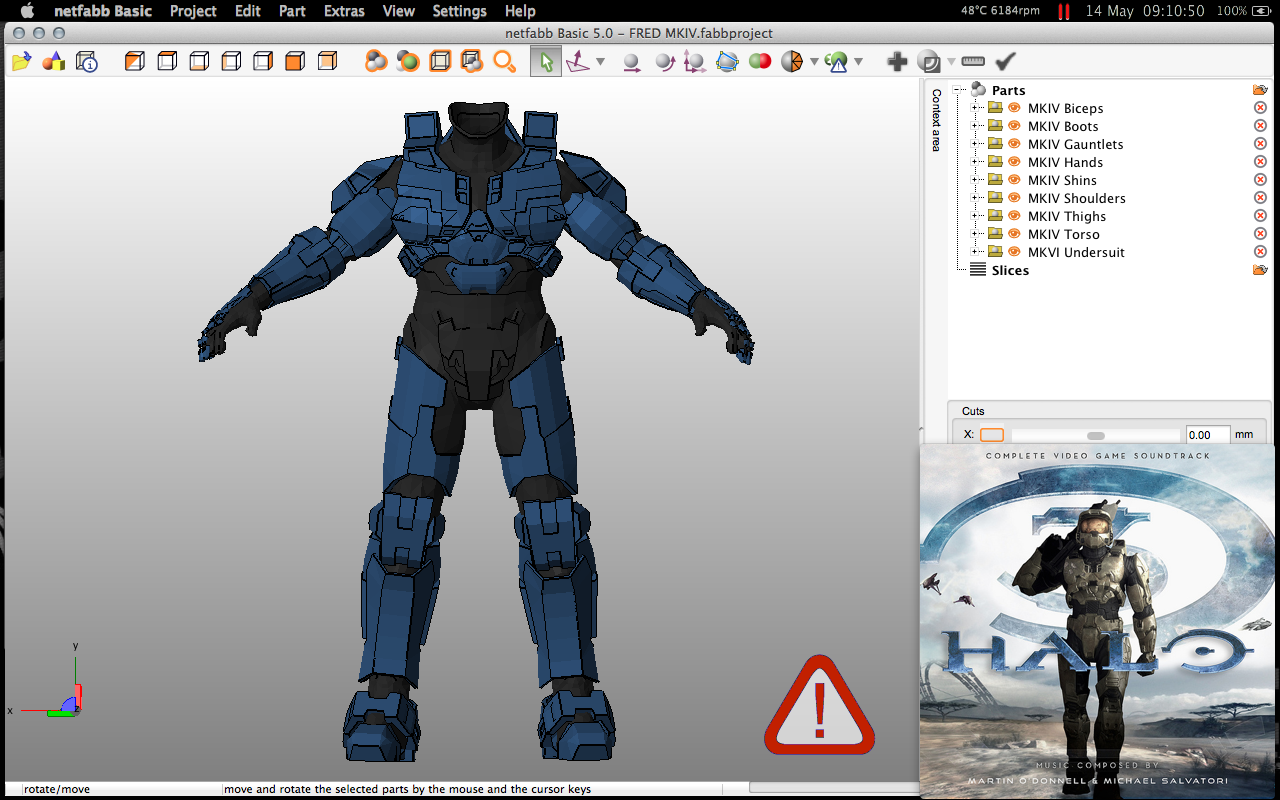Hide the MKIV Torso part via eye icon
Screen dimensions: 1280x800
pyautogui.click(x=1014, y=234)
